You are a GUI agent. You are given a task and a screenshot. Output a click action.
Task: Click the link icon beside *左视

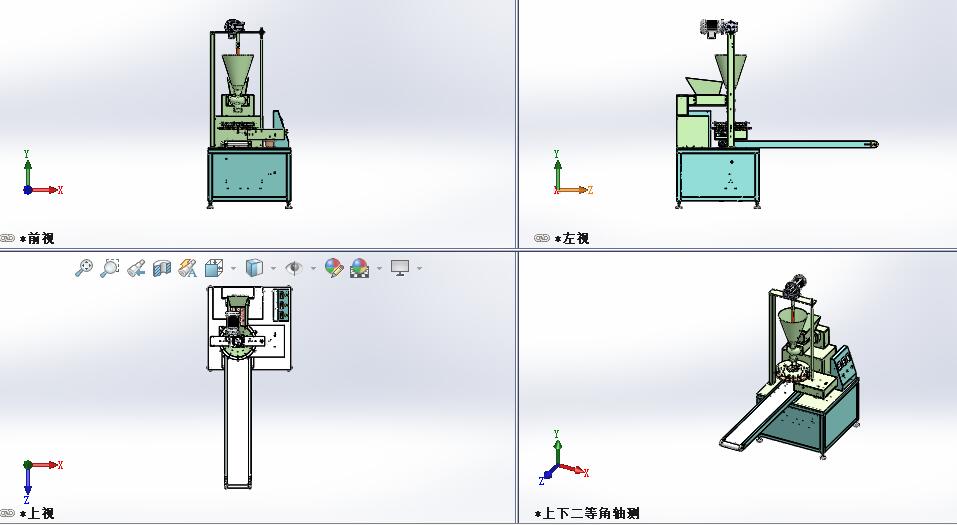[541, 238]
